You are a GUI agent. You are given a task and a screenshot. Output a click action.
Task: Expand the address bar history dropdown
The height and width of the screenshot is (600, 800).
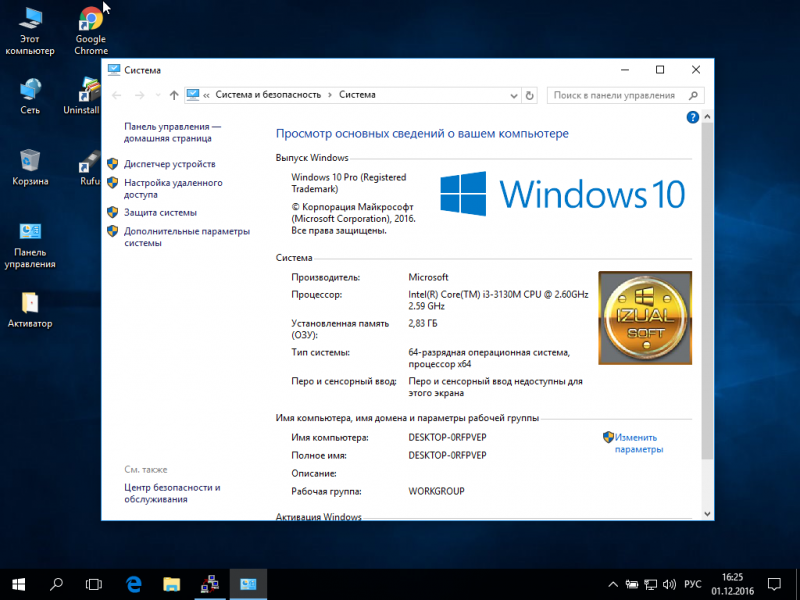(x=514, y=95)
